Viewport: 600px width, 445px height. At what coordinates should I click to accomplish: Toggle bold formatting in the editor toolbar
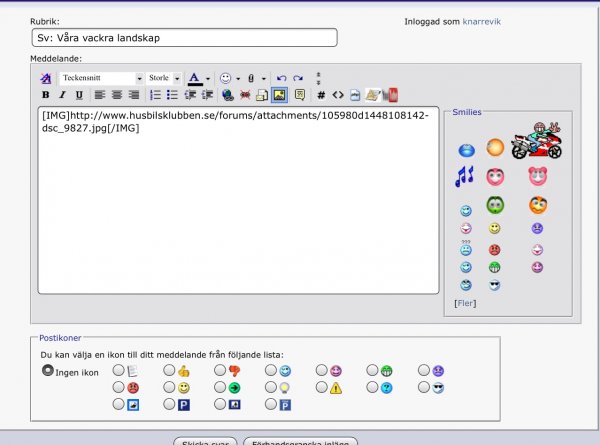pos(45,95)
